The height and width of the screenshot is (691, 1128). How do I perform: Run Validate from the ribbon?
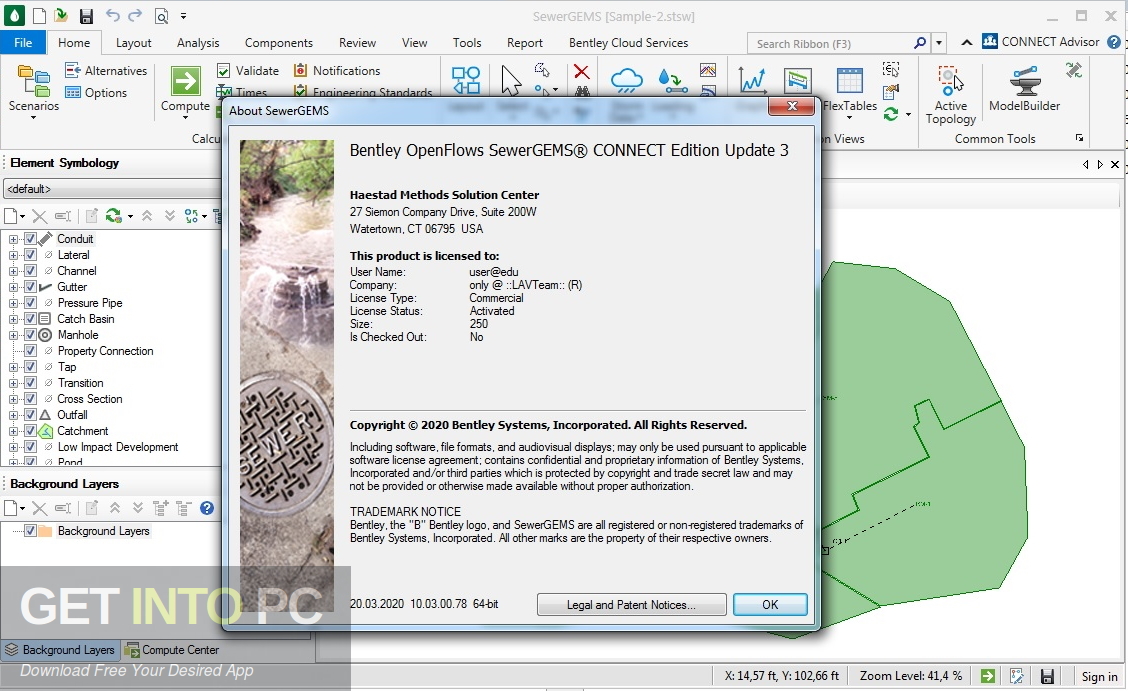pyautogui.click(x=247, y=70)
